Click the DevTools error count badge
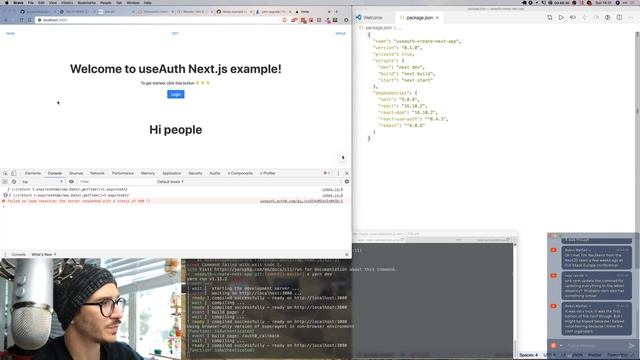 coord(327,173)
